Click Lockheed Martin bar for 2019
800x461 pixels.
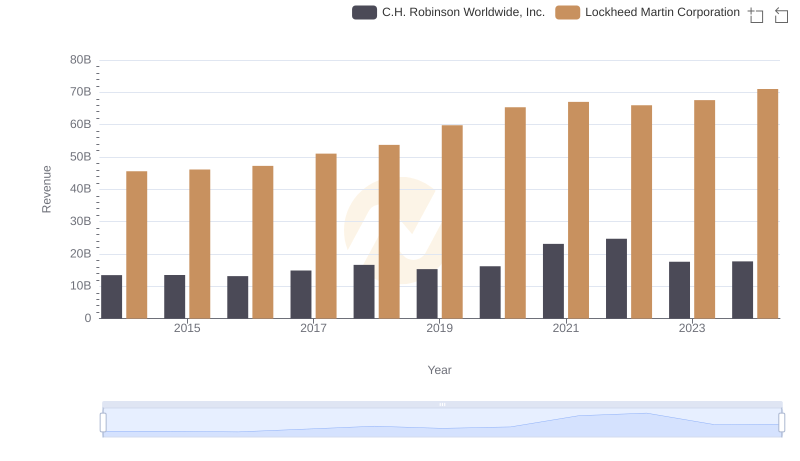click(452, 222)
